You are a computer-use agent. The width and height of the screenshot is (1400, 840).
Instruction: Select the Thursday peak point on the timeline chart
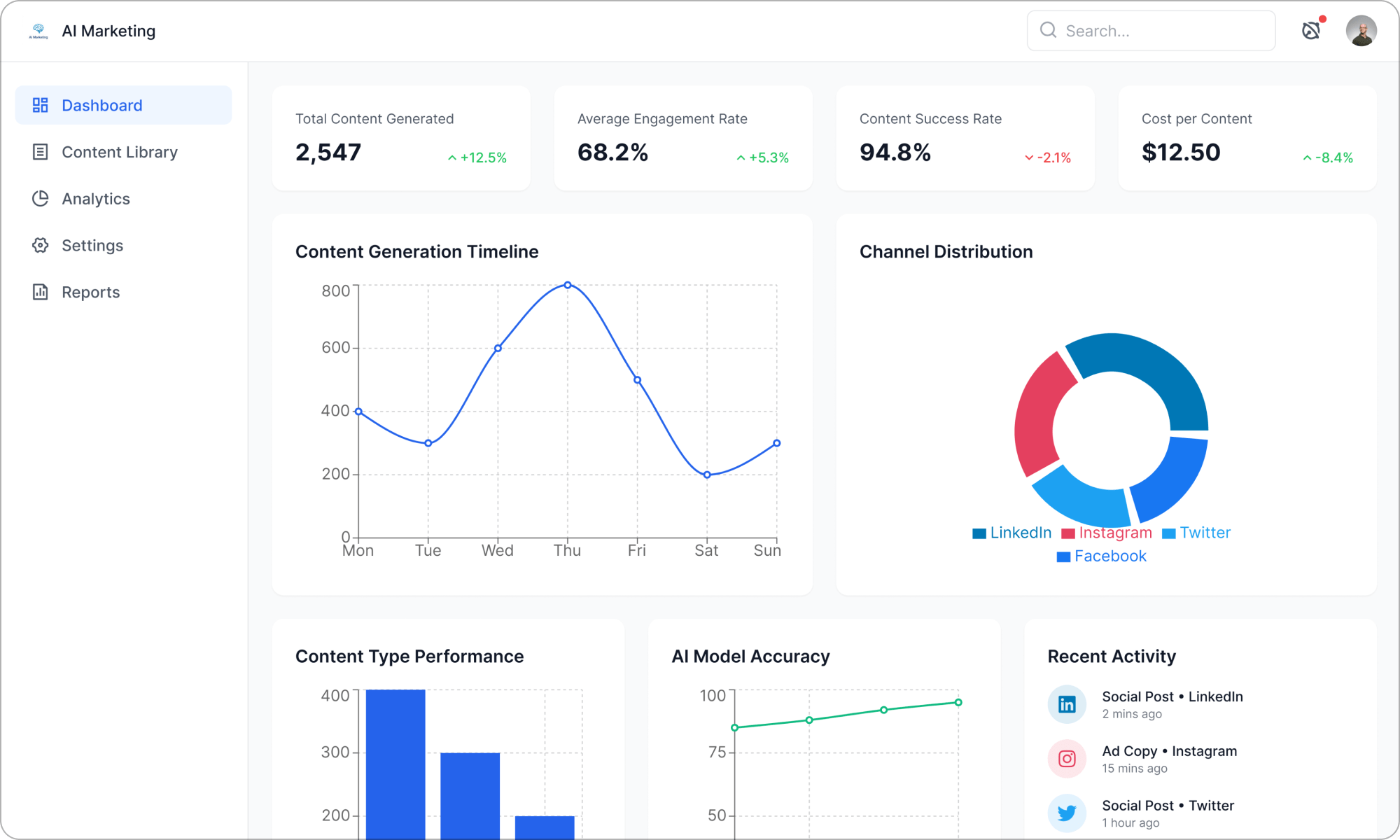(x=567, y=284)
